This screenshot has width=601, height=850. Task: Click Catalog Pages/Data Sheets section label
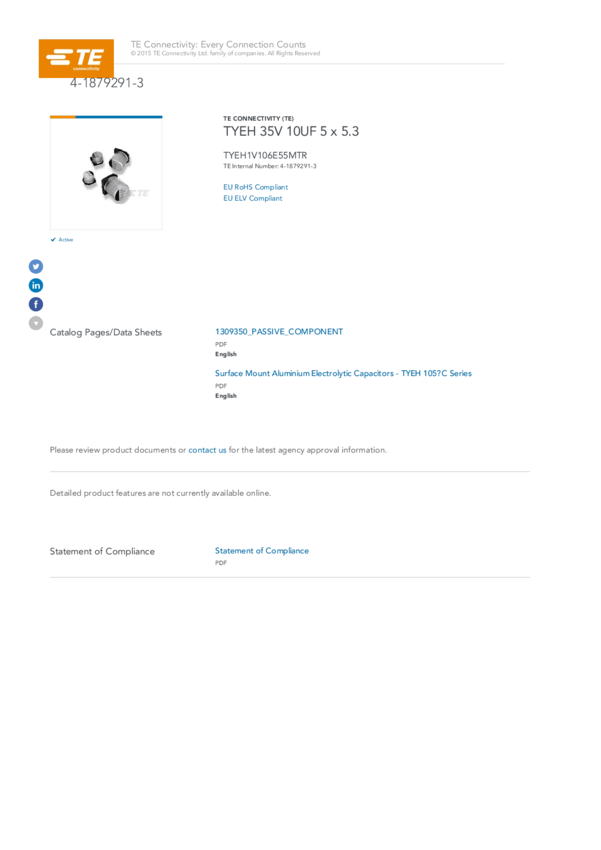[106, 332]
